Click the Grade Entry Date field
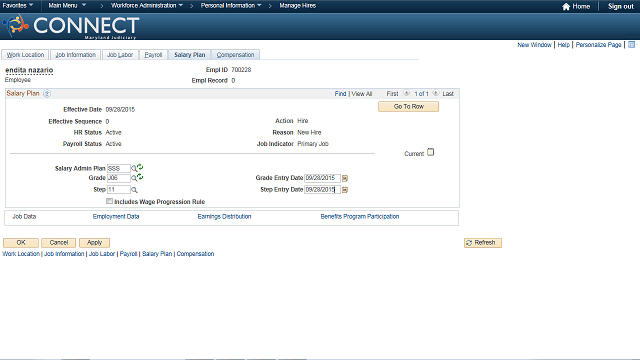 click(322, 178)
